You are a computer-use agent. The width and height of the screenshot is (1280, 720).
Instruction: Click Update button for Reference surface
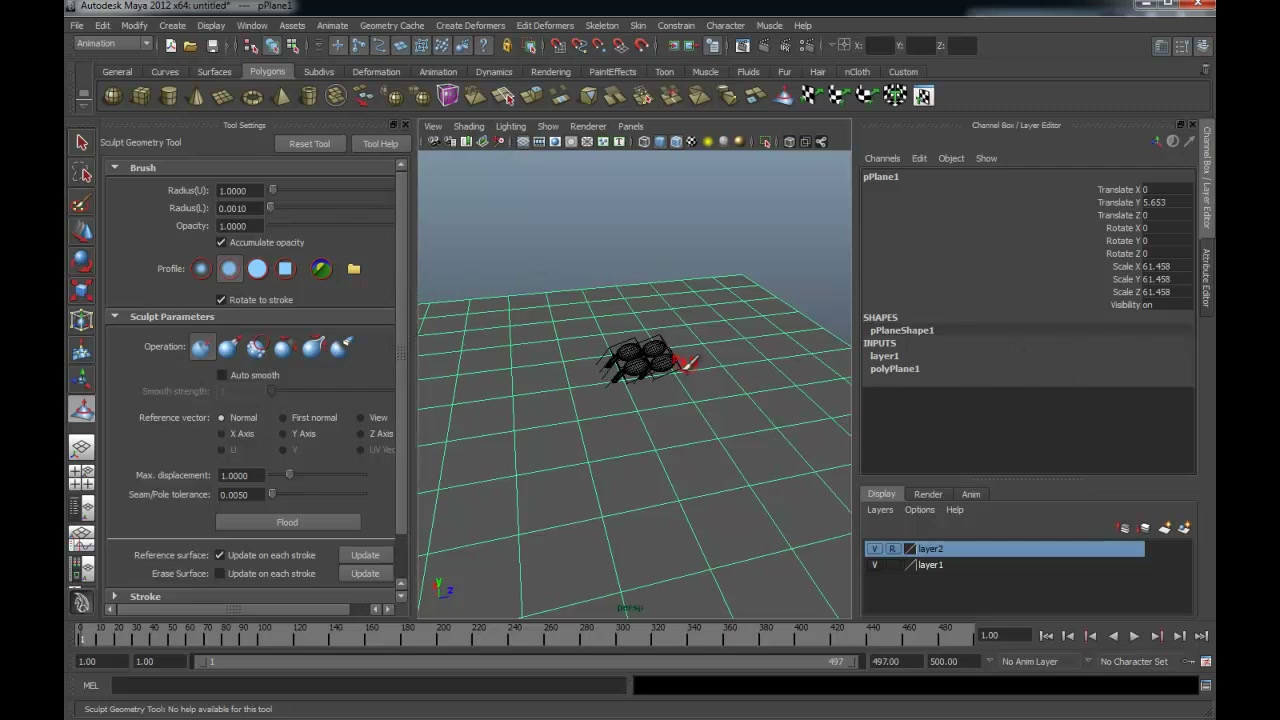[365, 555]
